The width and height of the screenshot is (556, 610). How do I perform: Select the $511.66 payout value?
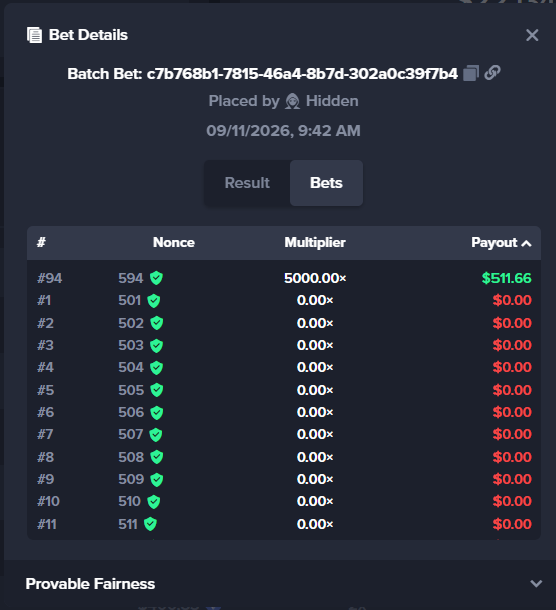tap(506, 278)
